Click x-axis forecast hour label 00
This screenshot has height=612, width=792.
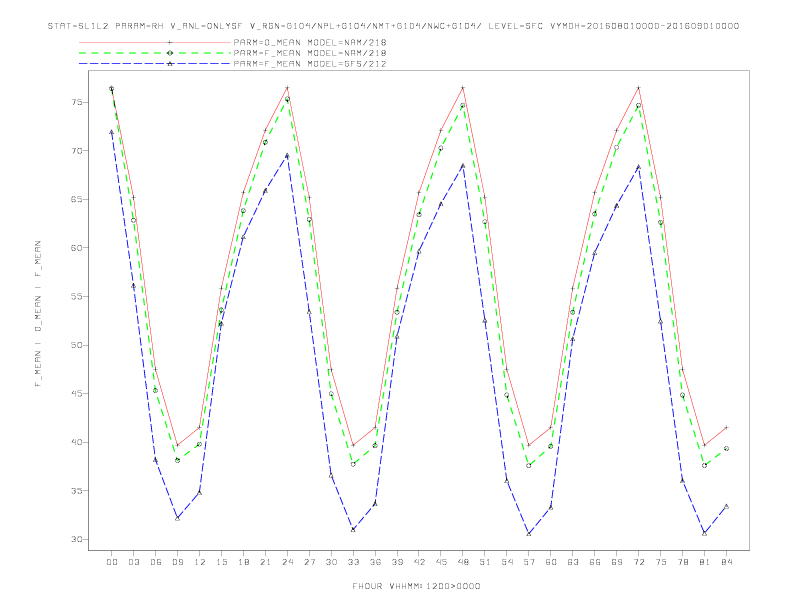pyautogui.click(x=112, y=562)
